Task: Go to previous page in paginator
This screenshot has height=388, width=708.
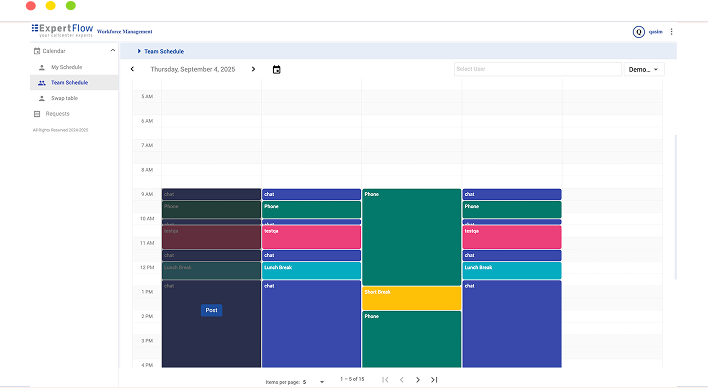Action: 401,380
